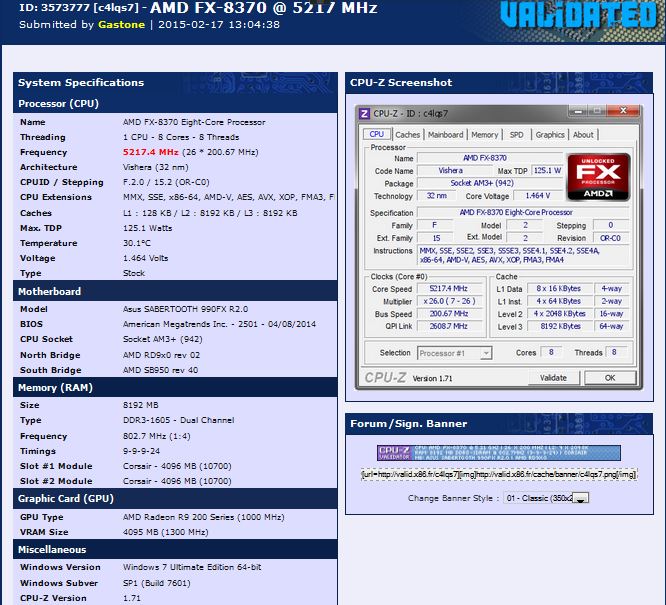Image resolution: width=666 pixels, height=605 pixels.
Task: Click the '125.1 Watts' Max TDP value
Action: point(148,228)
